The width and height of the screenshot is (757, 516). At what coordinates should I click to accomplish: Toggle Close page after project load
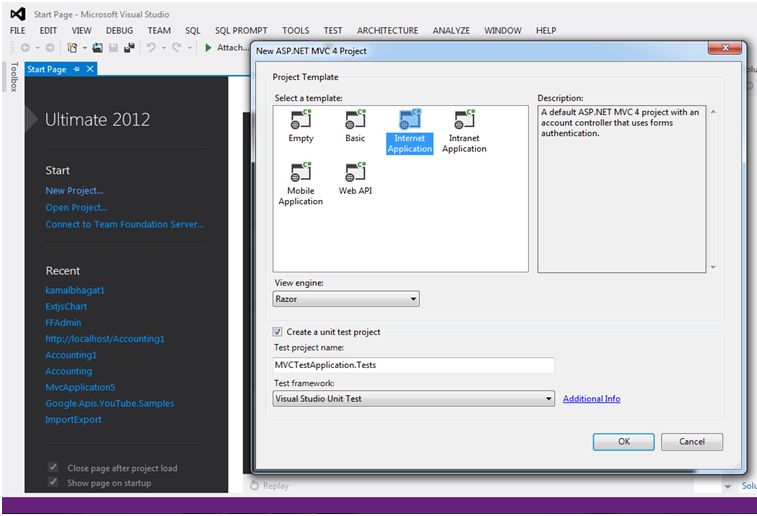[x=53, y=467]
